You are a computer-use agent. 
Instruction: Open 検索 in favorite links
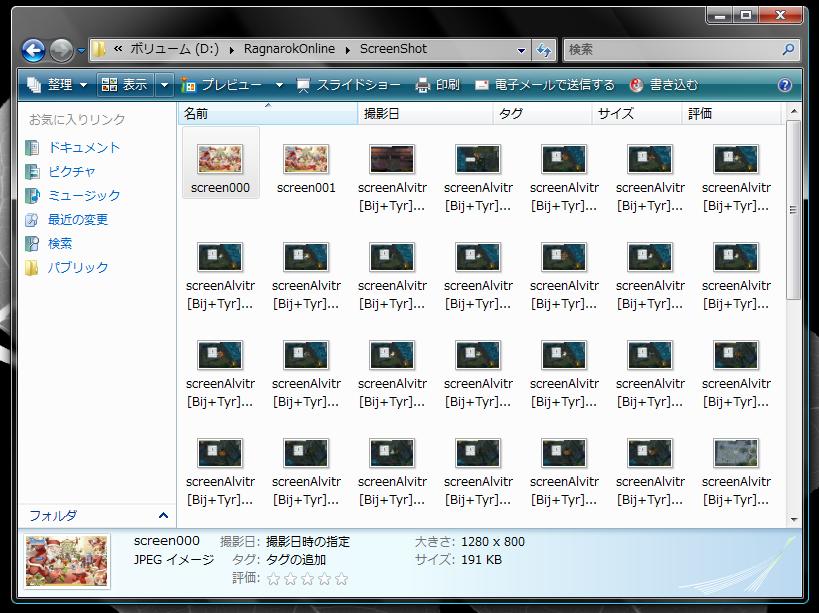60,244
